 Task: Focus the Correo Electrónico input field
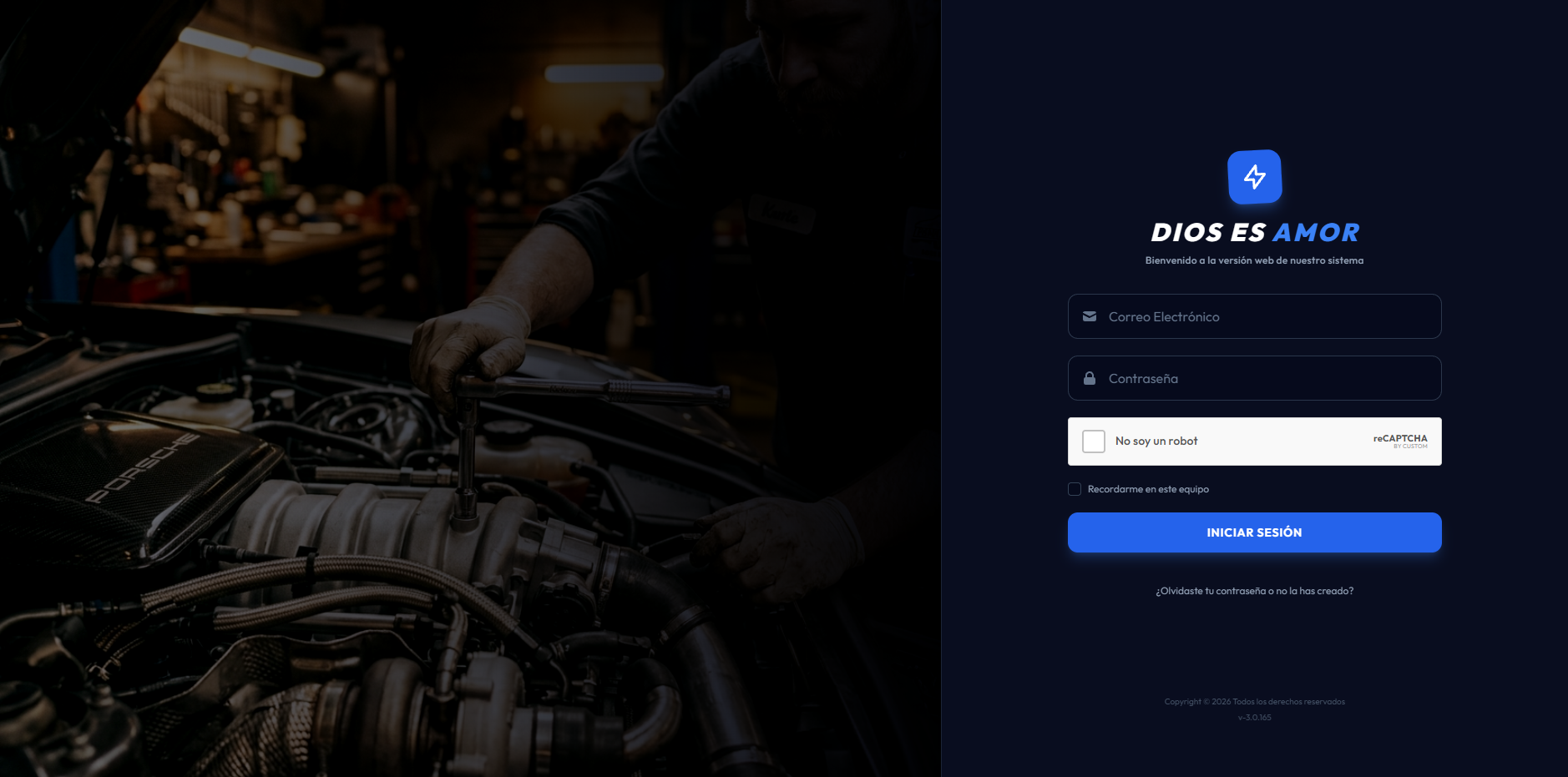[x=1254, y=316]
